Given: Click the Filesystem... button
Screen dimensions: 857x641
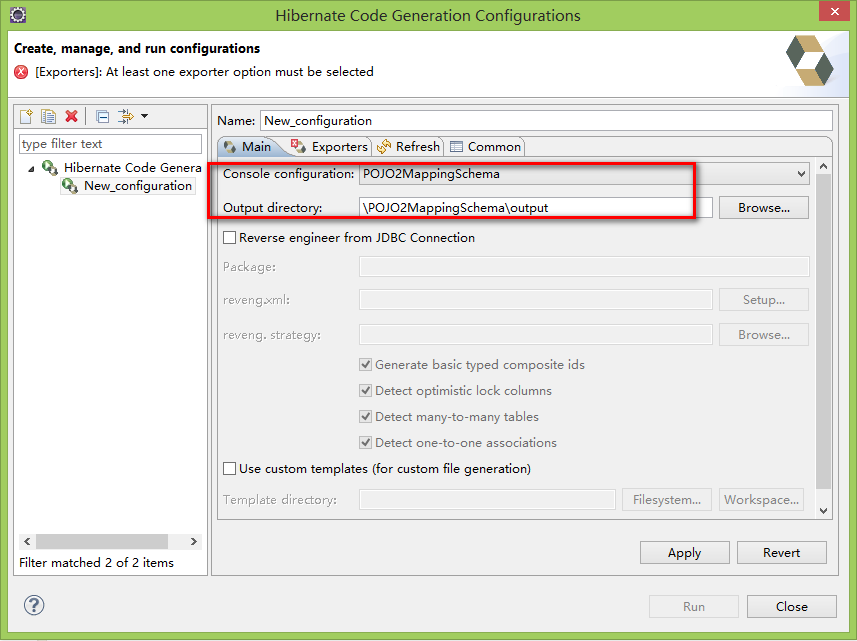Looking at the screenshot, I should pyautogui.click(x=667, y=499).
